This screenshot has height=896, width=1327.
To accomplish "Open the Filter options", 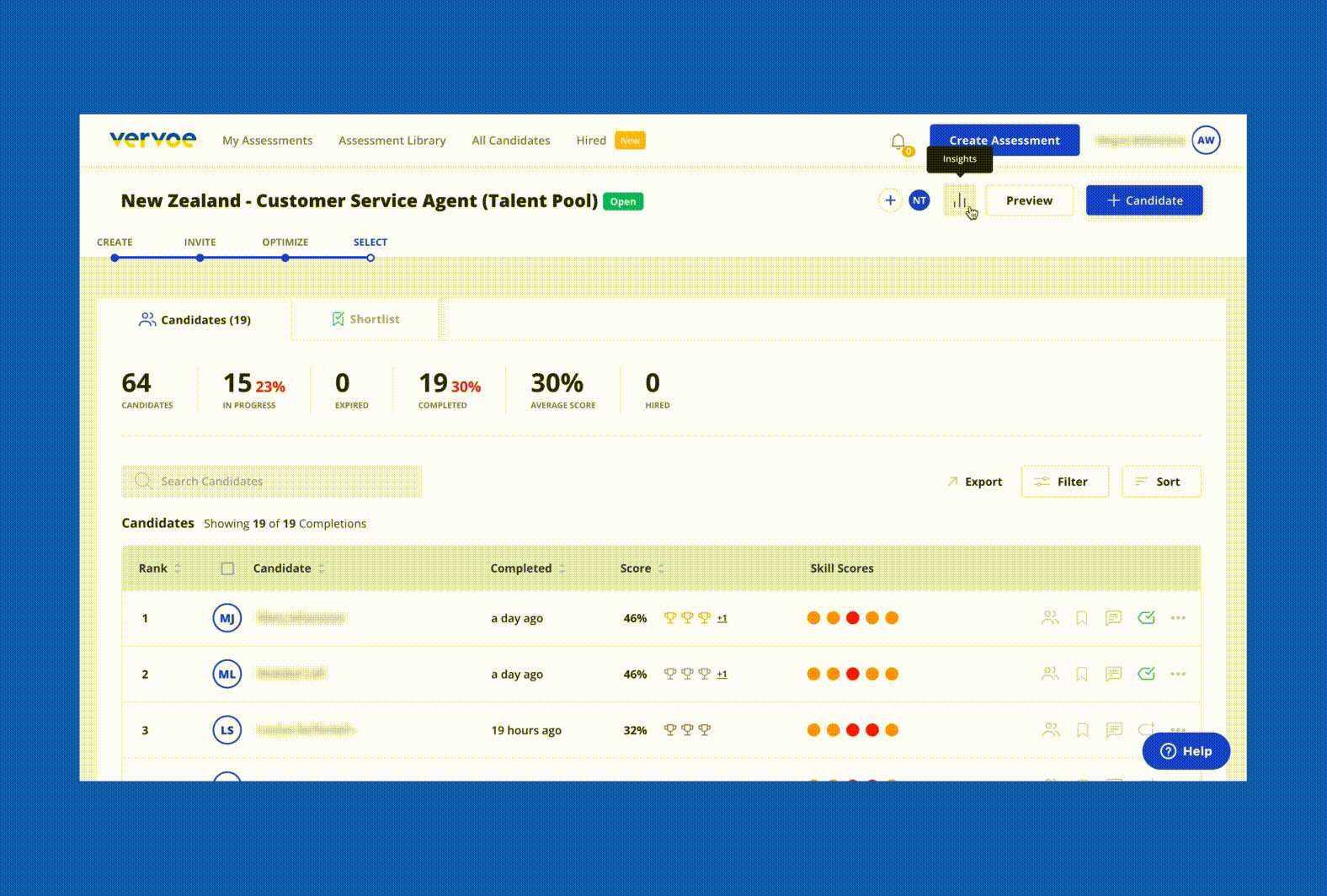I will click(x=1064, y=482).
